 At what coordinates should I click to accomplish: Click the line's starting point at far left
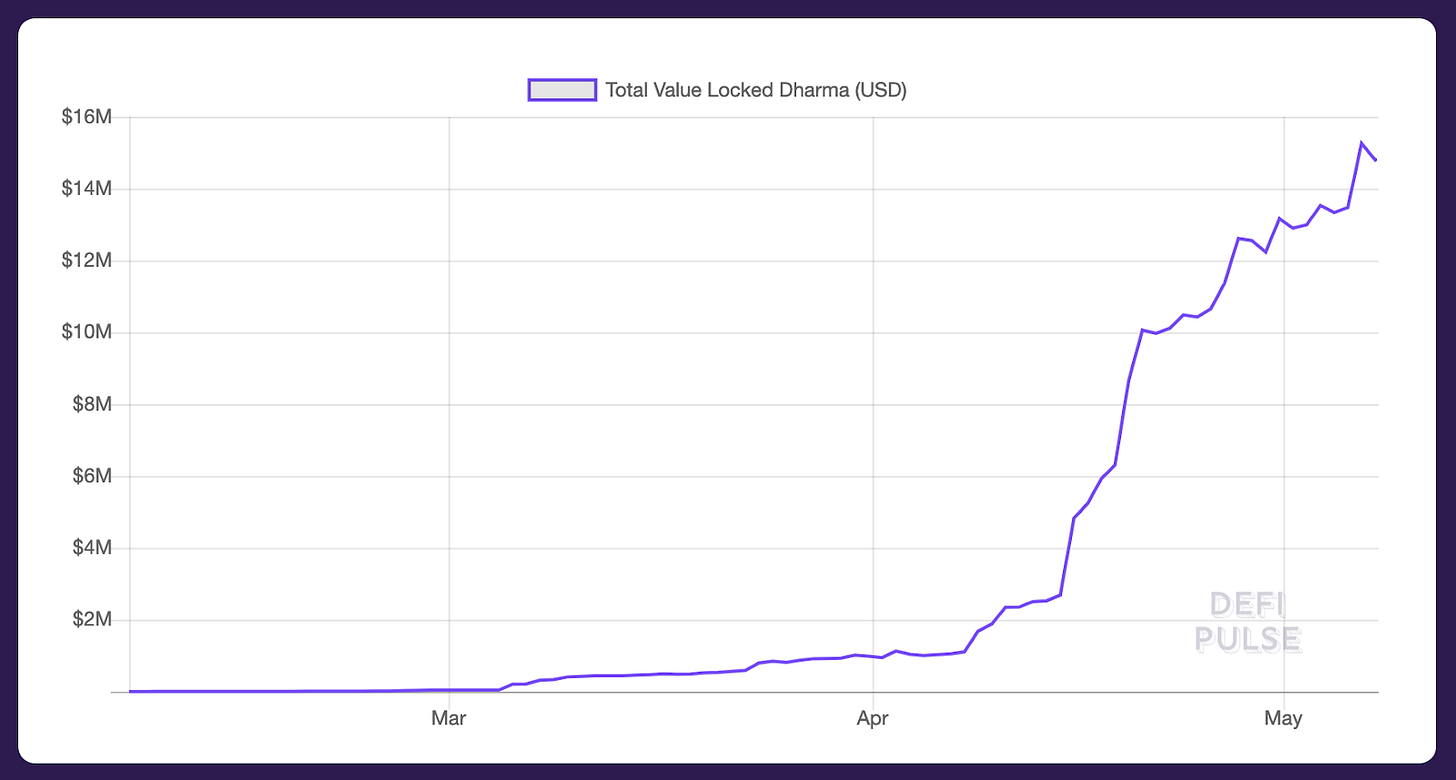click(x=131, y=691)
